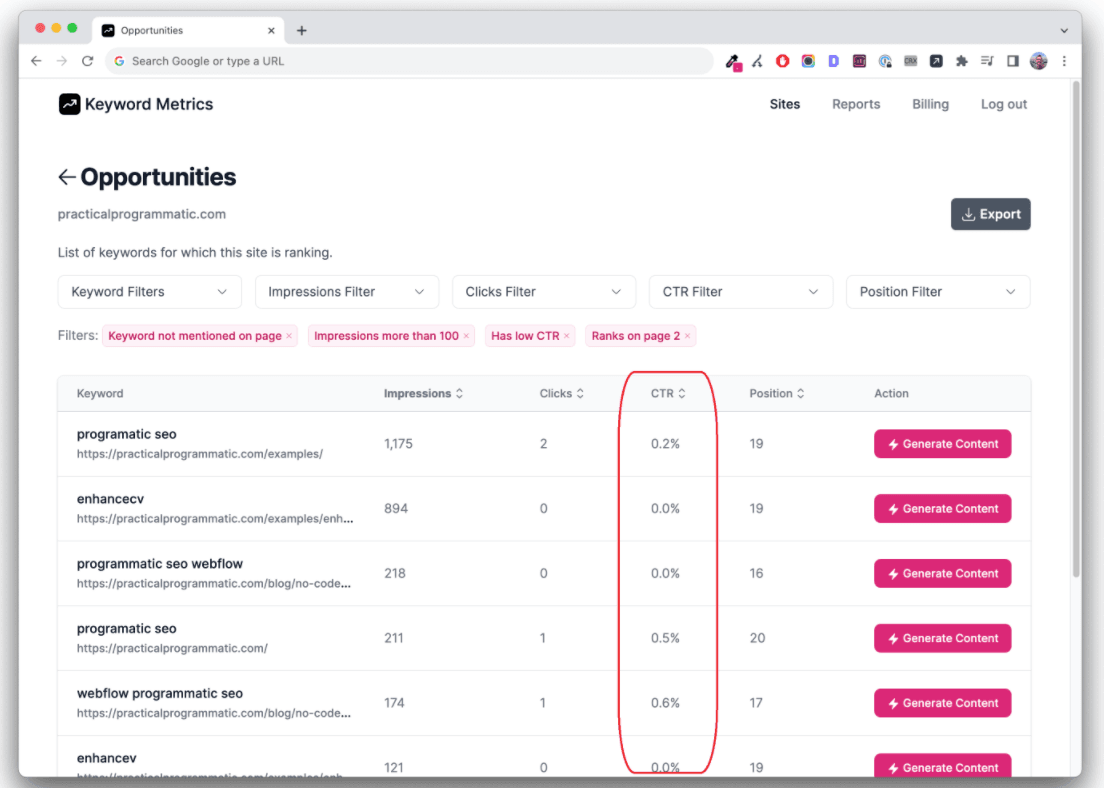Screen dimensions: 1104x788
Task: Open Billing navigation item
Action: click(x=930, y=104)
